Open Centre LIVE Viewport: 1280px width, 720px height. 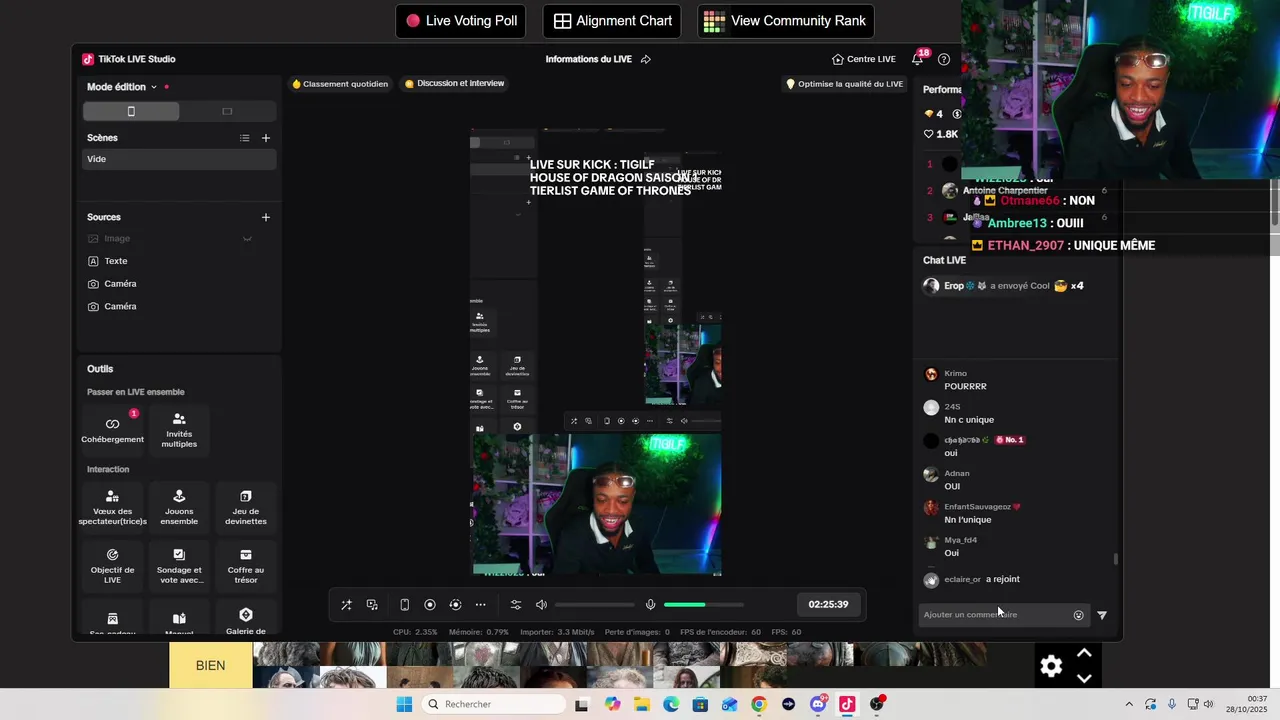pos(864,59)
